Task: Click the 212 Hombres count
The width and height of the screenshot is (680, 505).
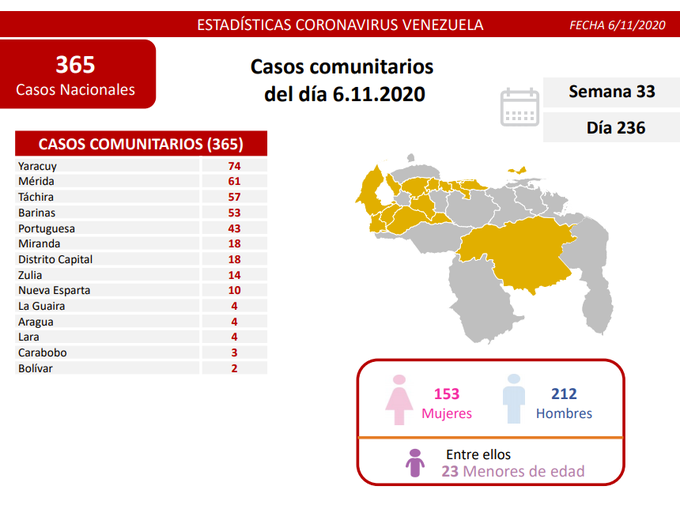Action: point(564,403)
